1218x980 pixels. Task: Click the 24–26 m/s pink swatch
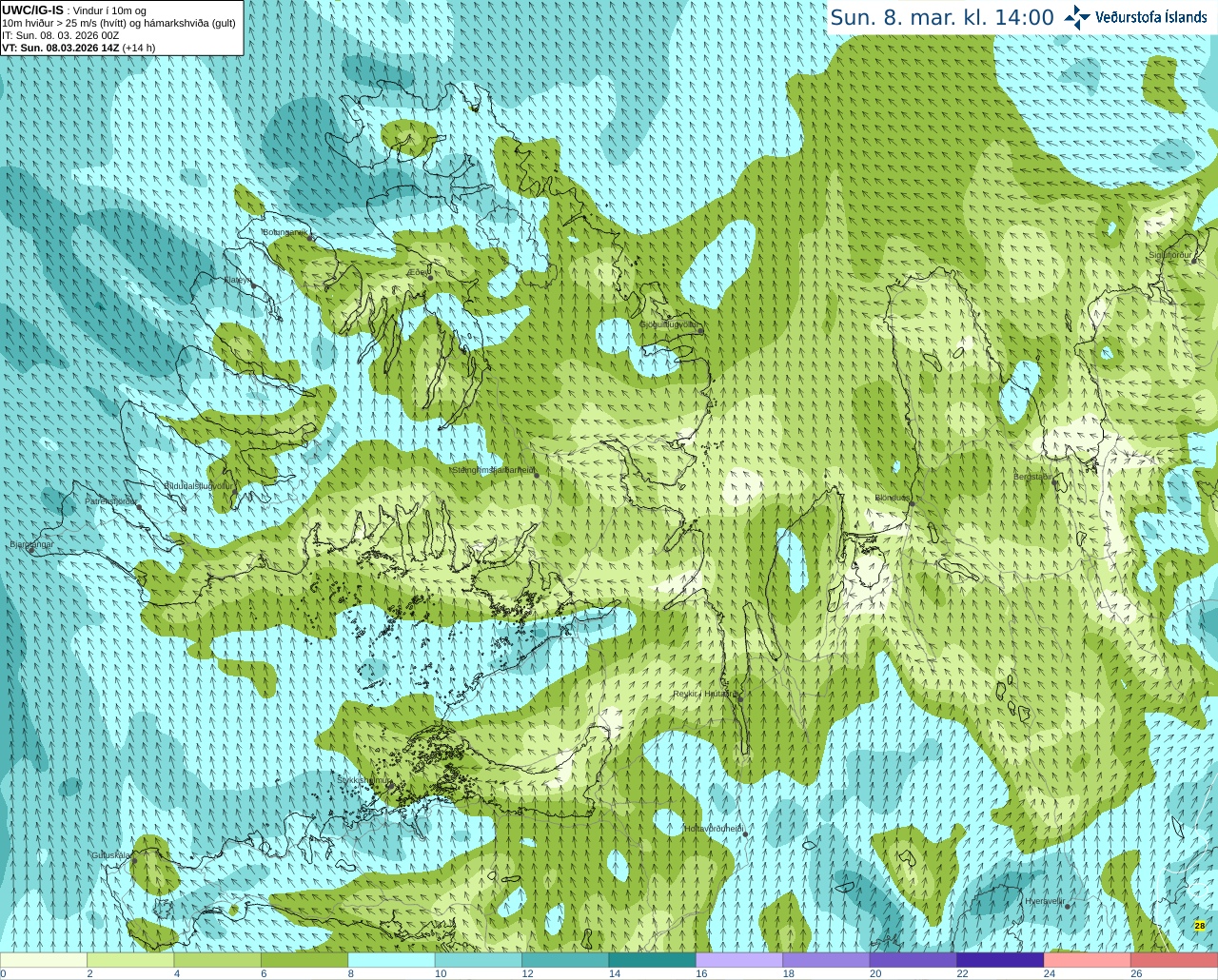(x=1087, y=960)
